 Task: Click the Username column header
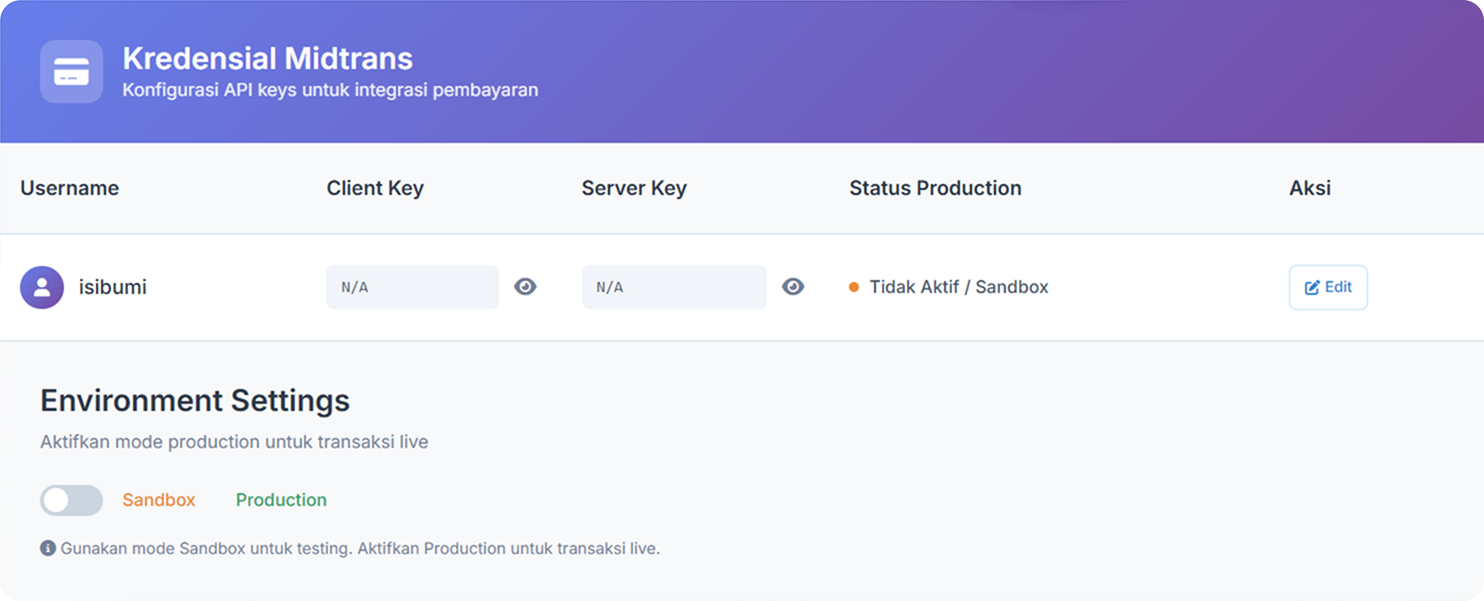click(x=70, y=188)
